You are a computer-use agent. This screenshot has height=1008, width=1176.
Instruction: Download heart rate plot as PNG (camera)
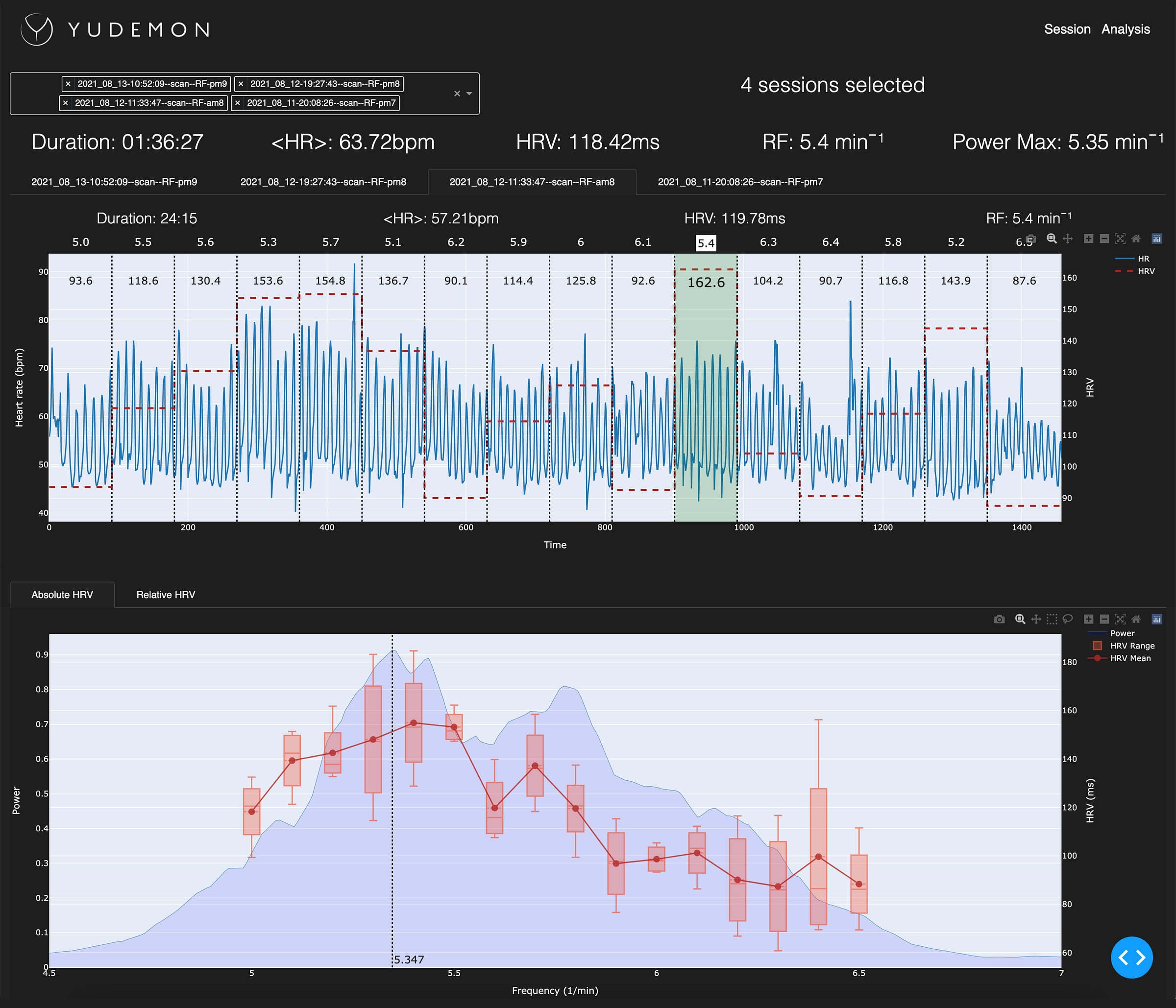coord(1031,239)
